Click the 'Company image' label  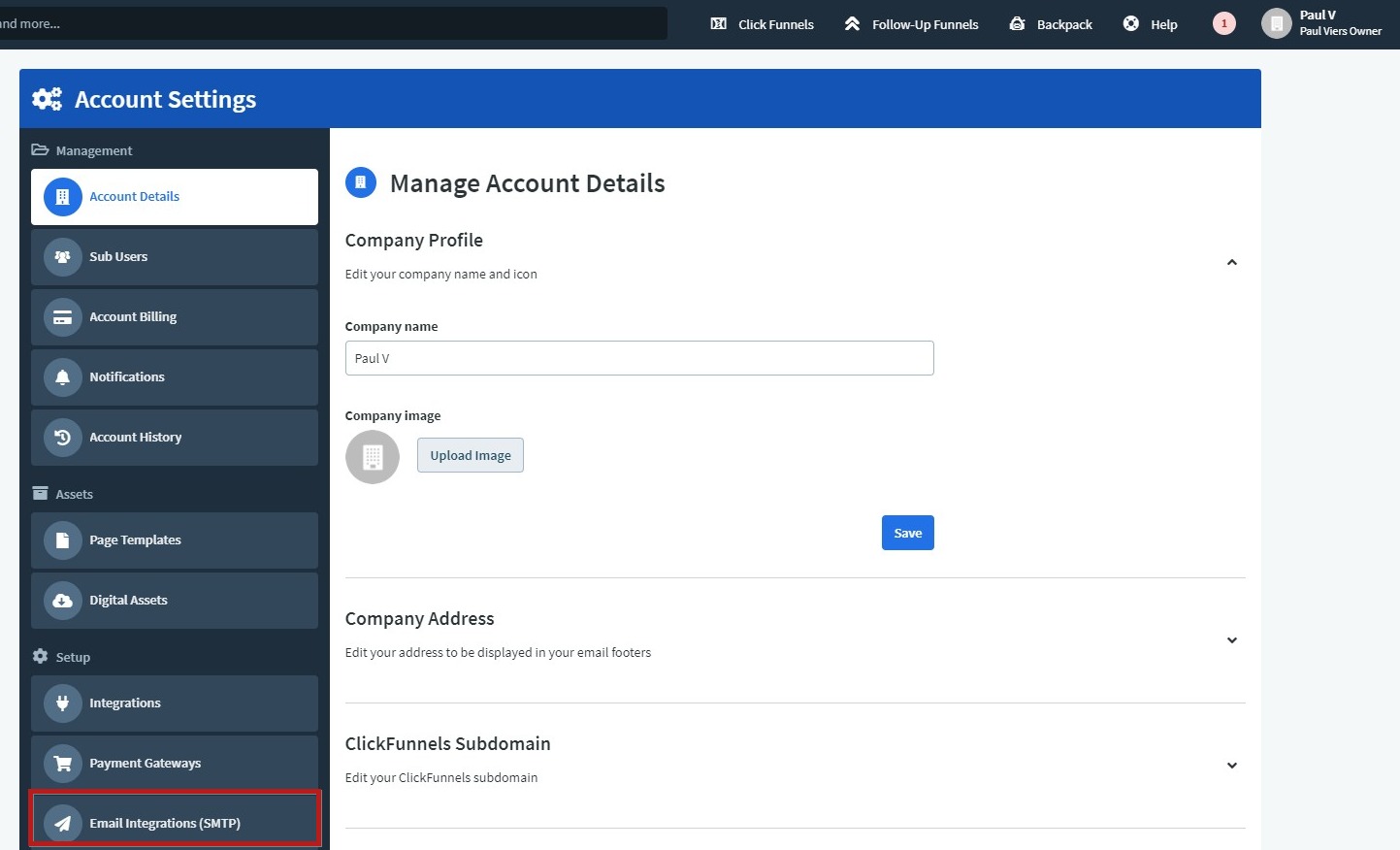tap(393, 416)
